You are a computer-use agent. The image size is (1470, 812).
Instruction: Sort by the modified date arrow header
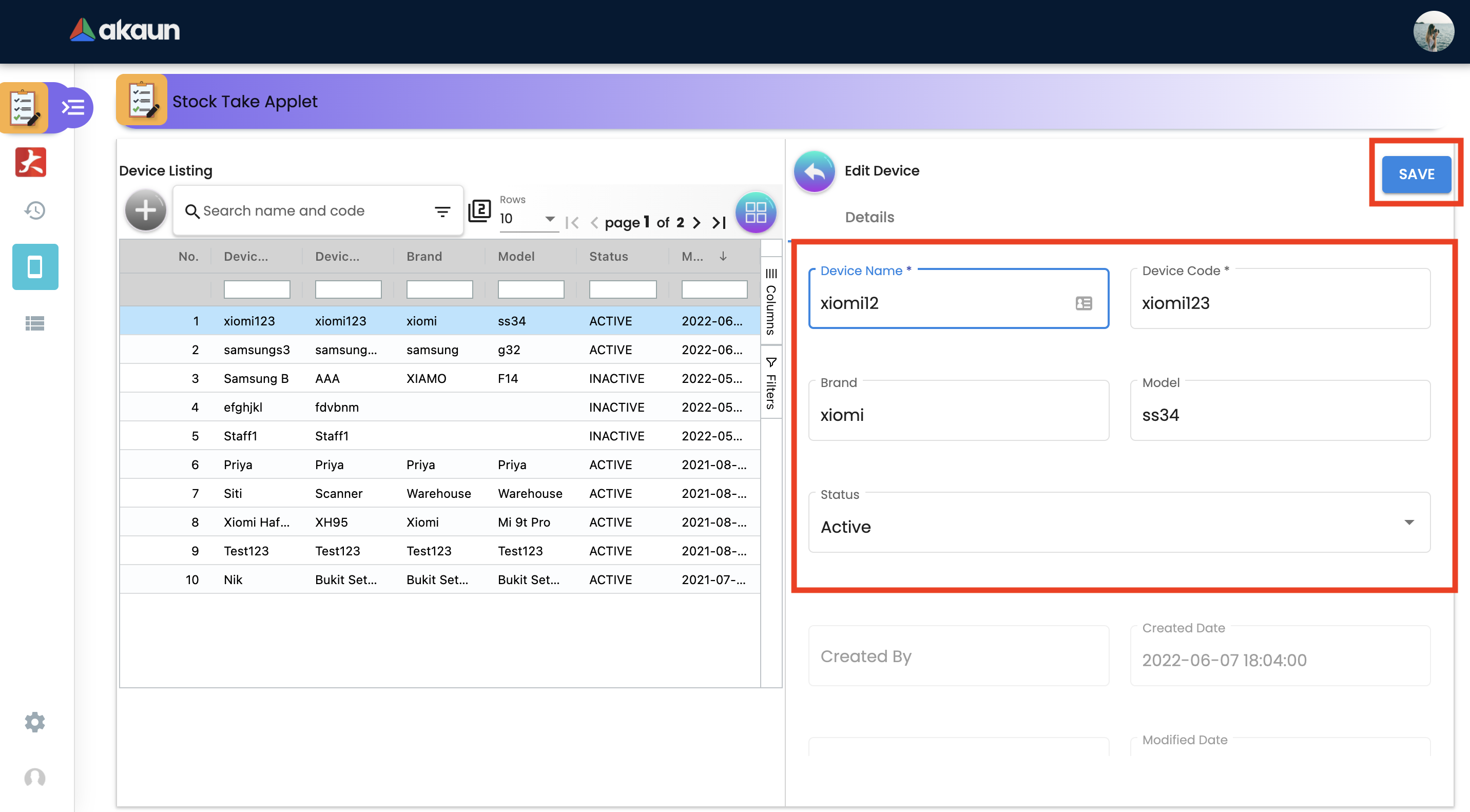[x=723, y=256]
